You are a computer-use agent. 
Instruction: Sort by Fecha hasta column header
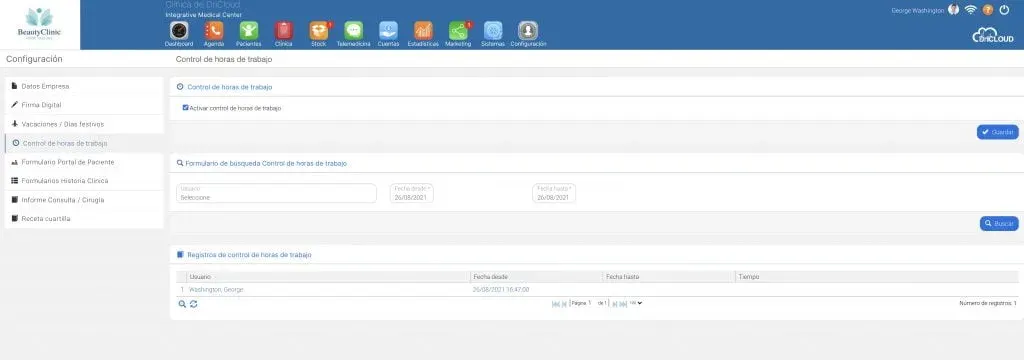tap(668, 277)
